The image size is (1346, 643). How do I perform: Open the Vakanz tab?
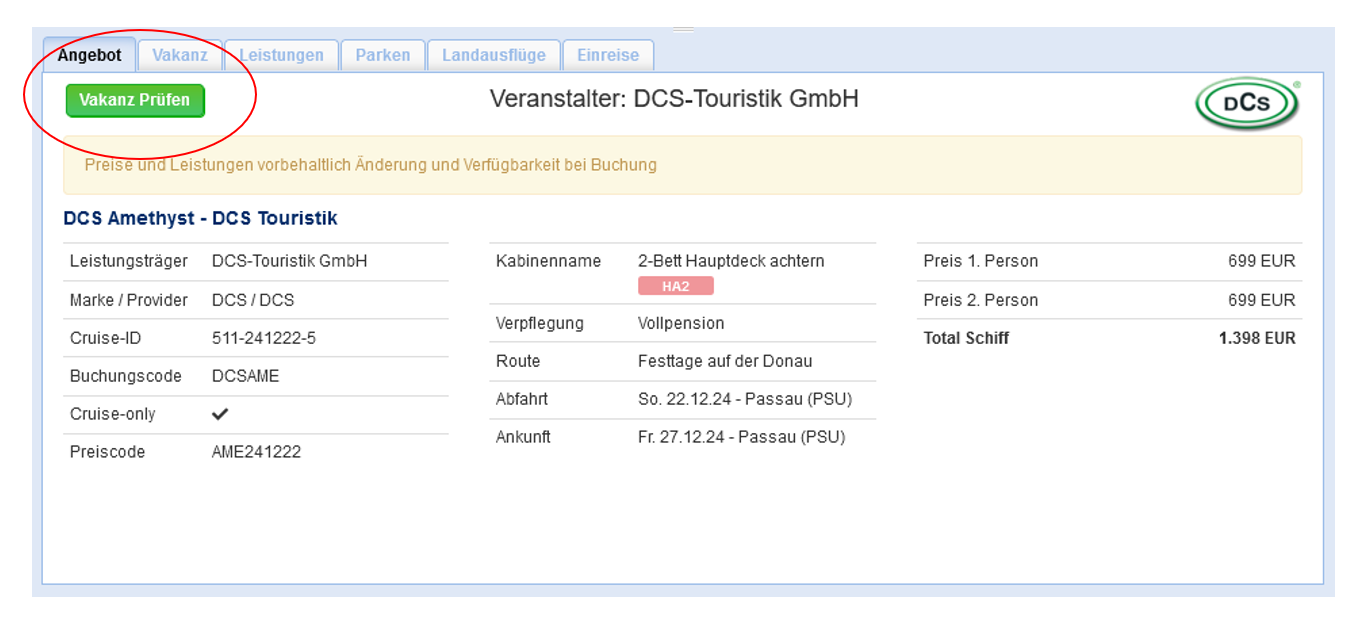click(x=180, y=55)
